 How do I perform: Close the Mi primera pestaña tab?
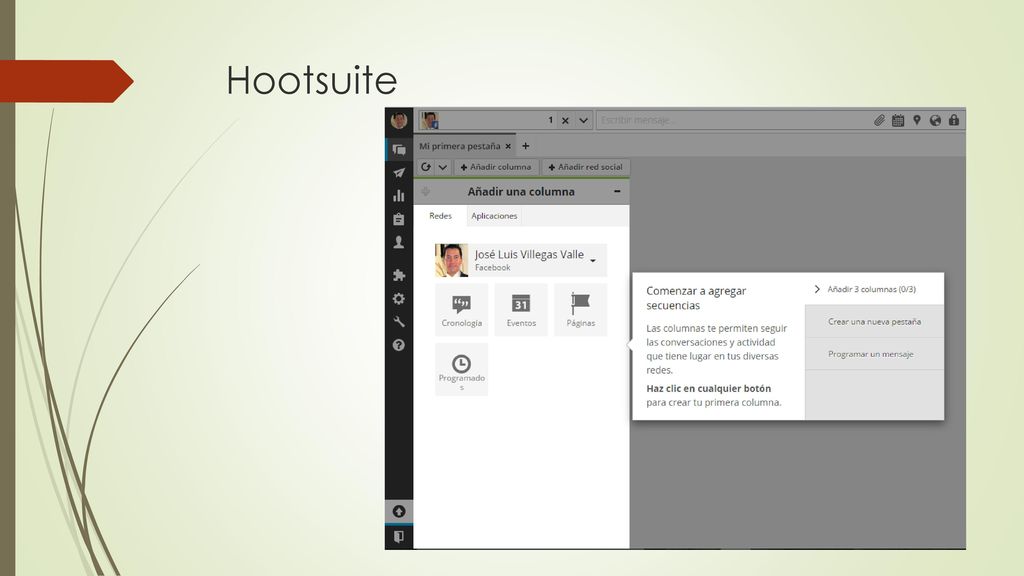pyautogui.click(x=508, y=146)
